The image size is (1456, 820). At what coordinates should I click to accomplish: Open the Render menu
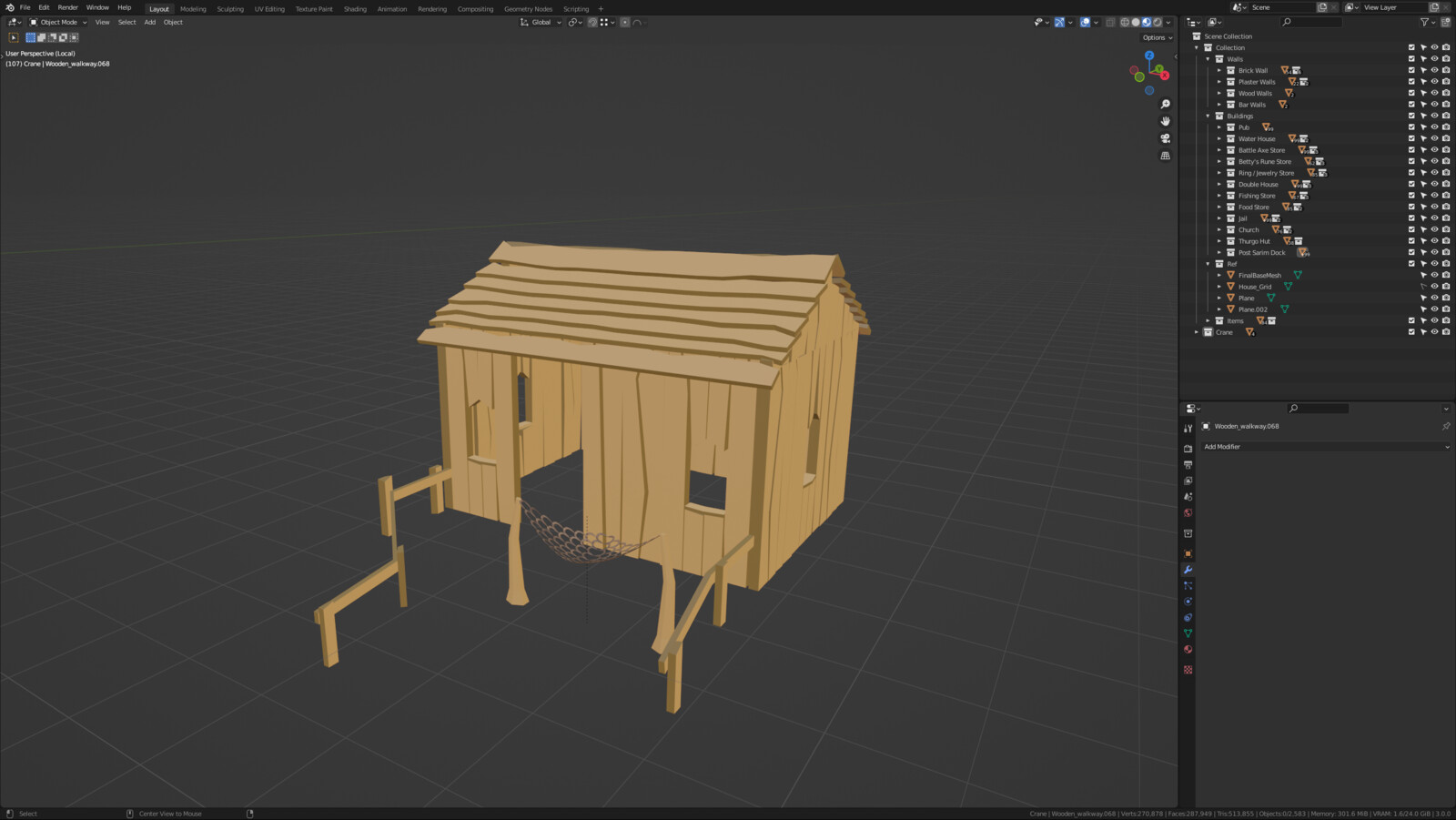click(x=68, y=7)
